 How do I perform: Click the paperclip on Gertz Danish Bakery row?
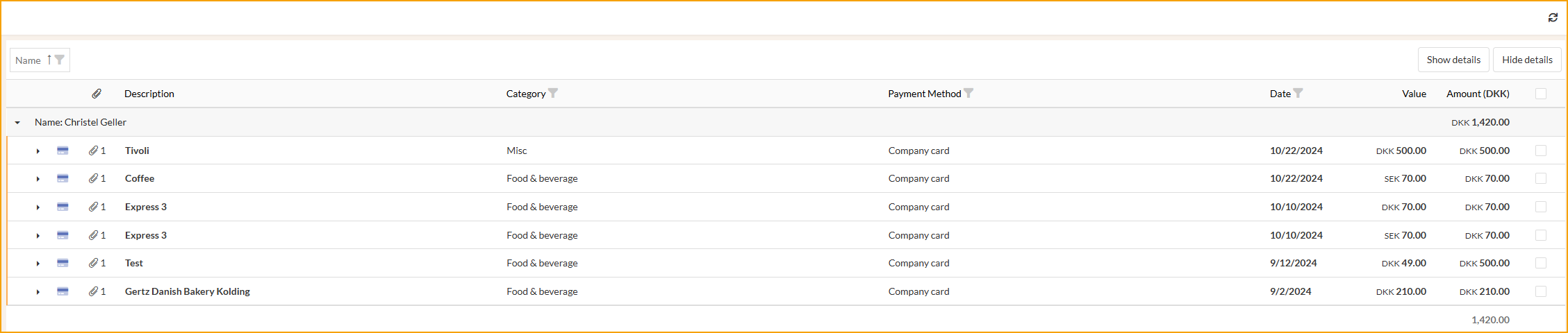click(x=93, y=291)
